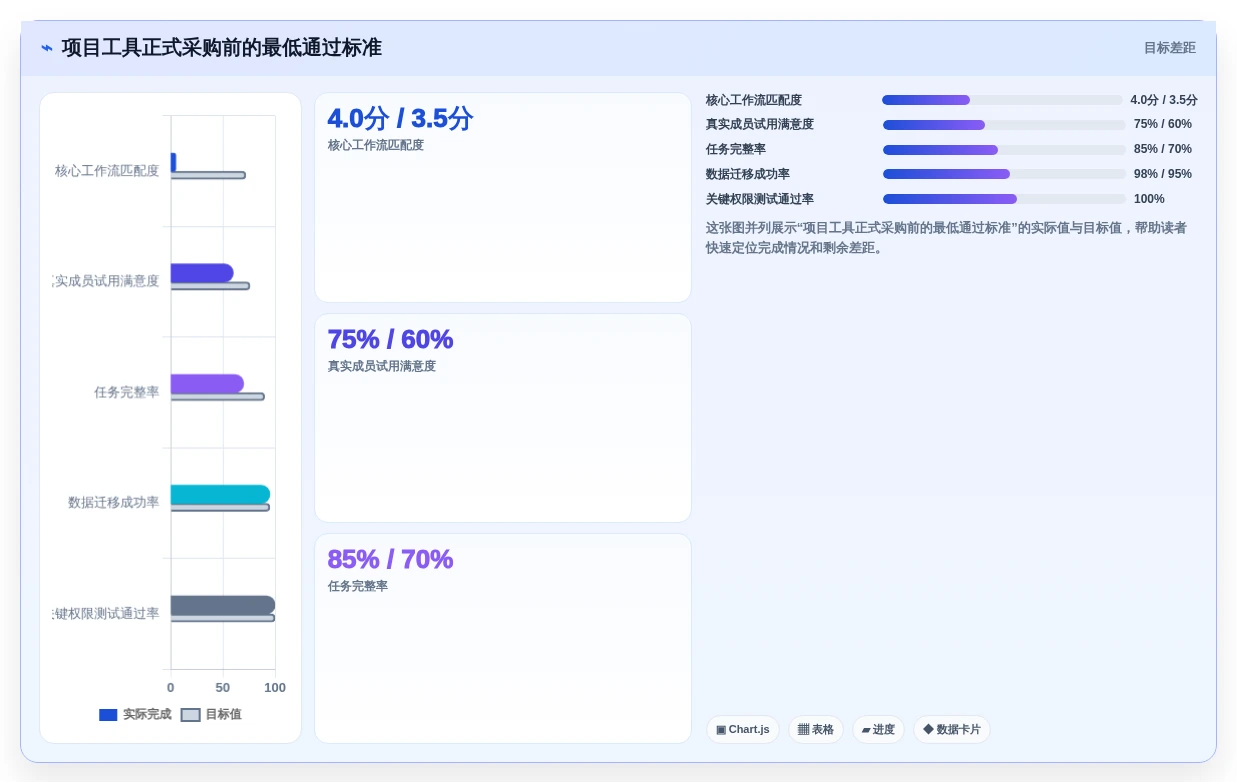Click the 真实成员试用满意度 progress bar

coord(1004,125)
